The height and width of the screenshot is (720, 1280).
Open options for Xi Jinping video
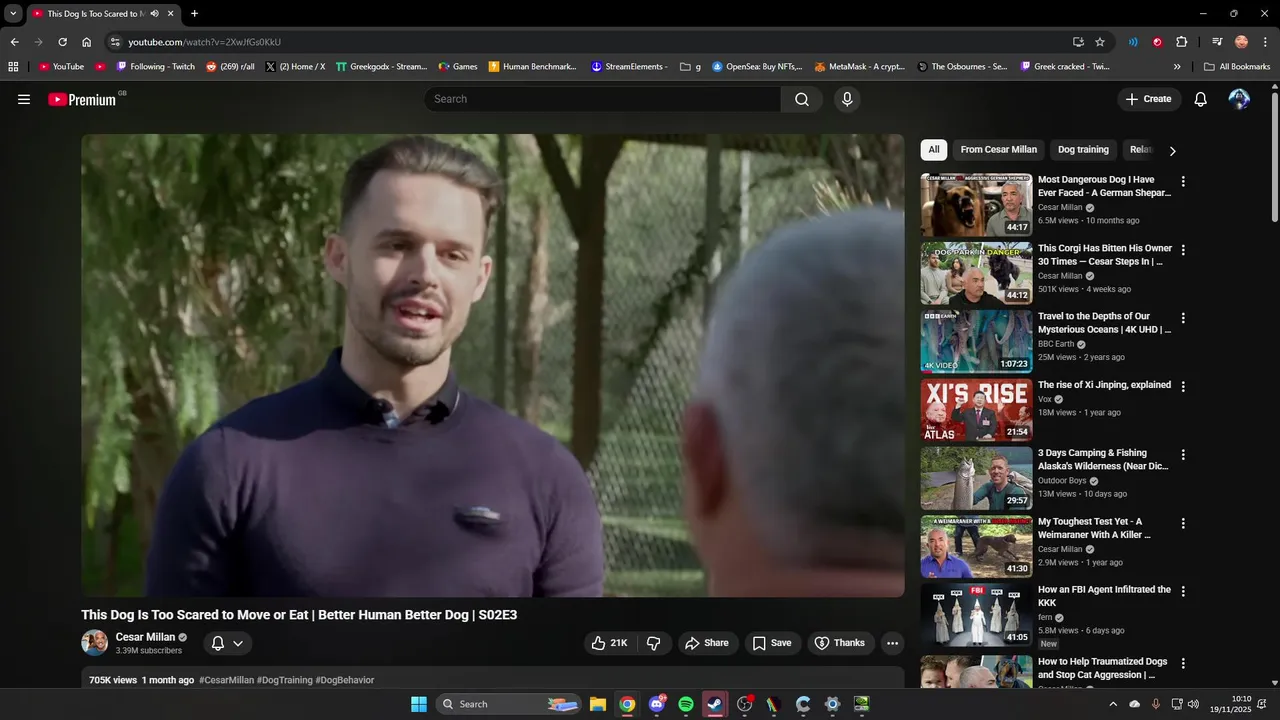point(1183,386)
